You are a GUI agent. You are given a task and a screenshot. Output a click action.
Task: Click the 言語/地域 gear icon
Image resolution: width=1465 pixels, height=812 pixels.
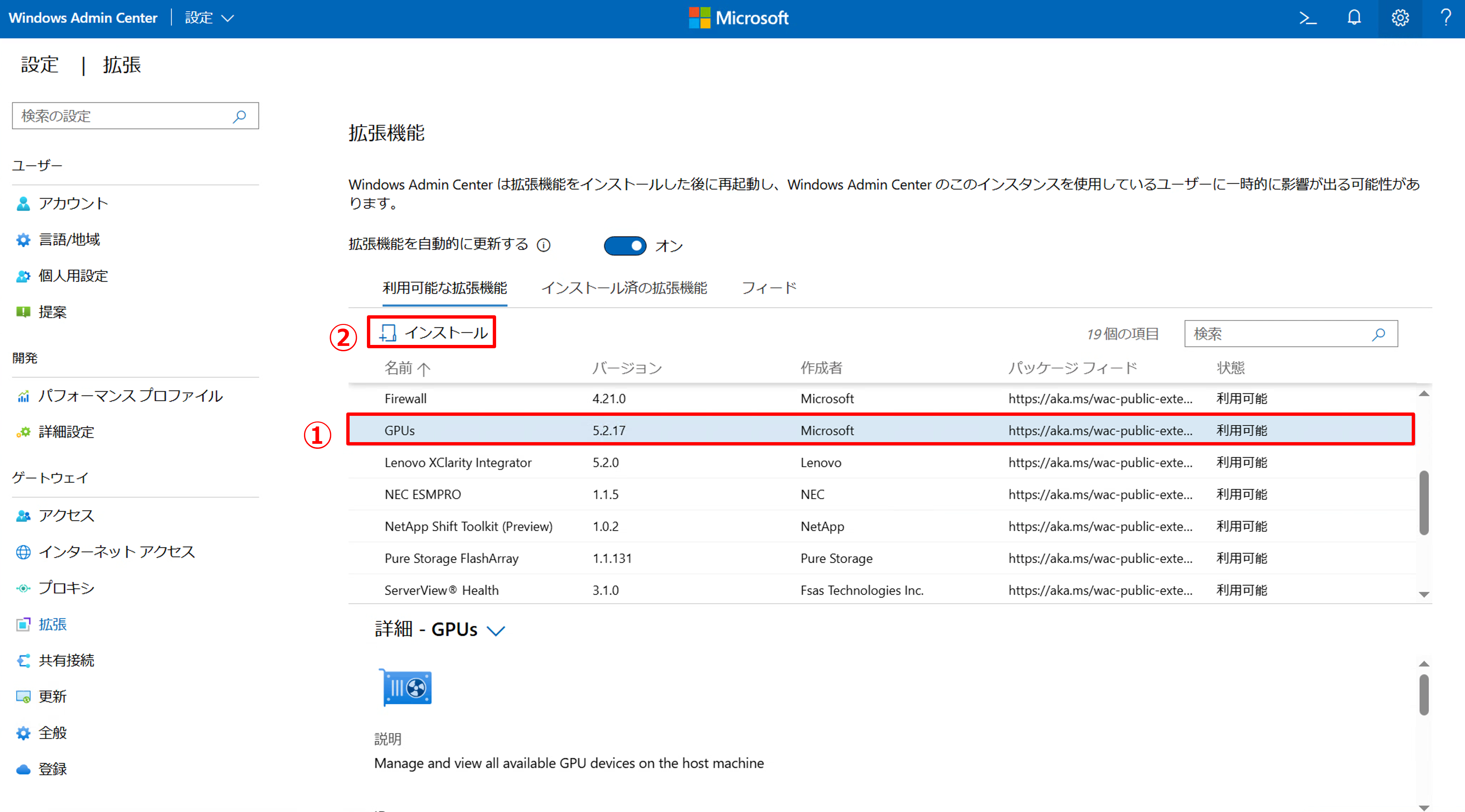point(23,240)
